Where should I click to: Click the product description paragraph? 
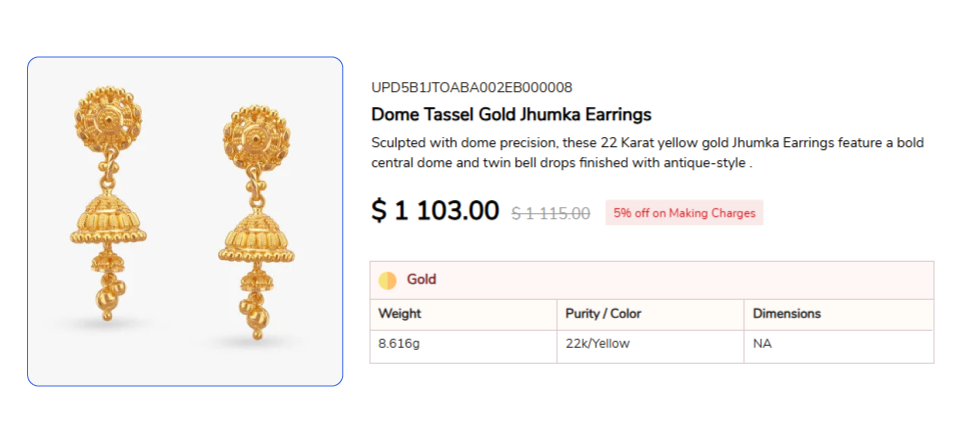pyautogui.click(x=646, y=152)
